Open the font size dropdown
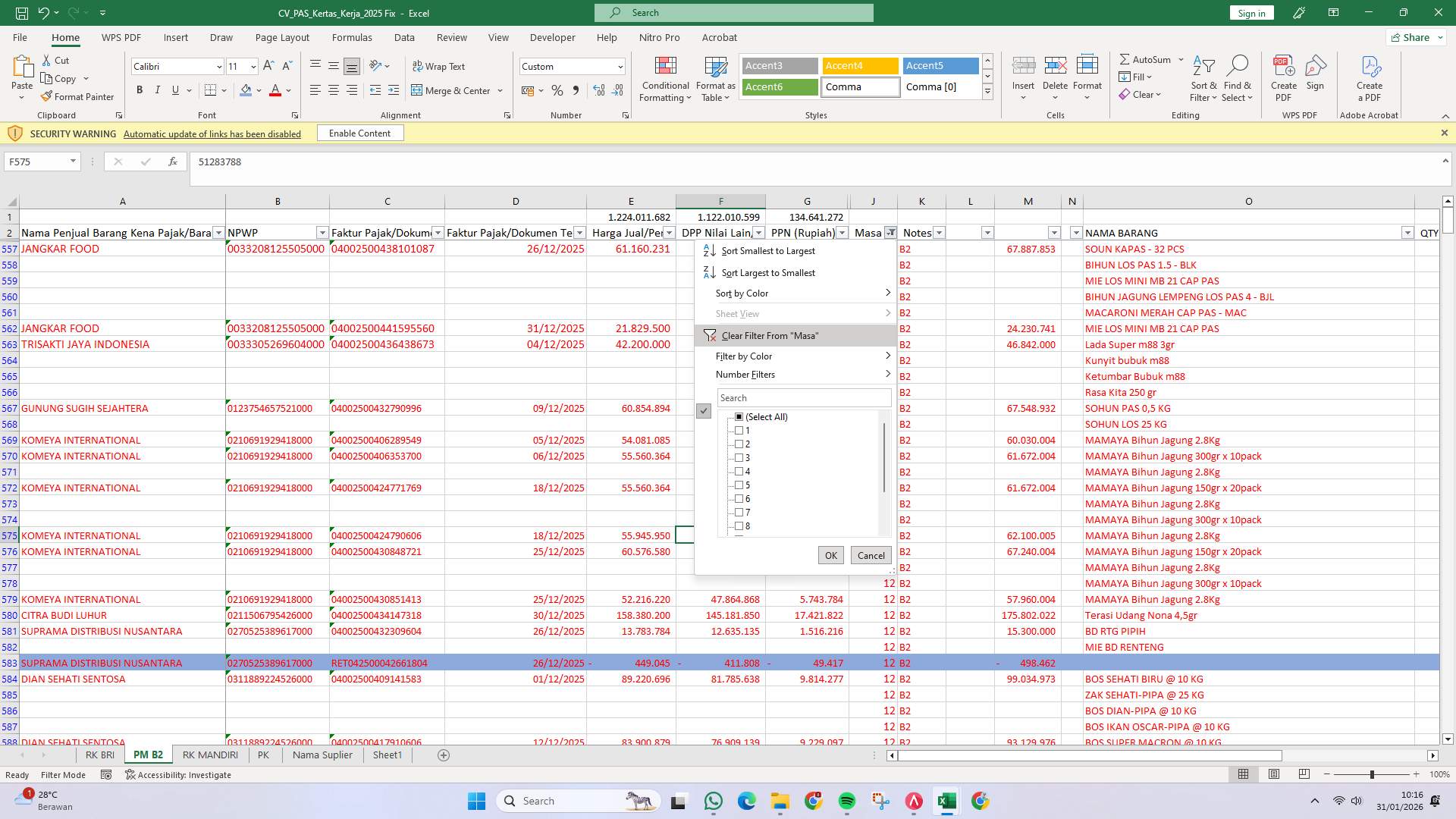 point(253,66)
